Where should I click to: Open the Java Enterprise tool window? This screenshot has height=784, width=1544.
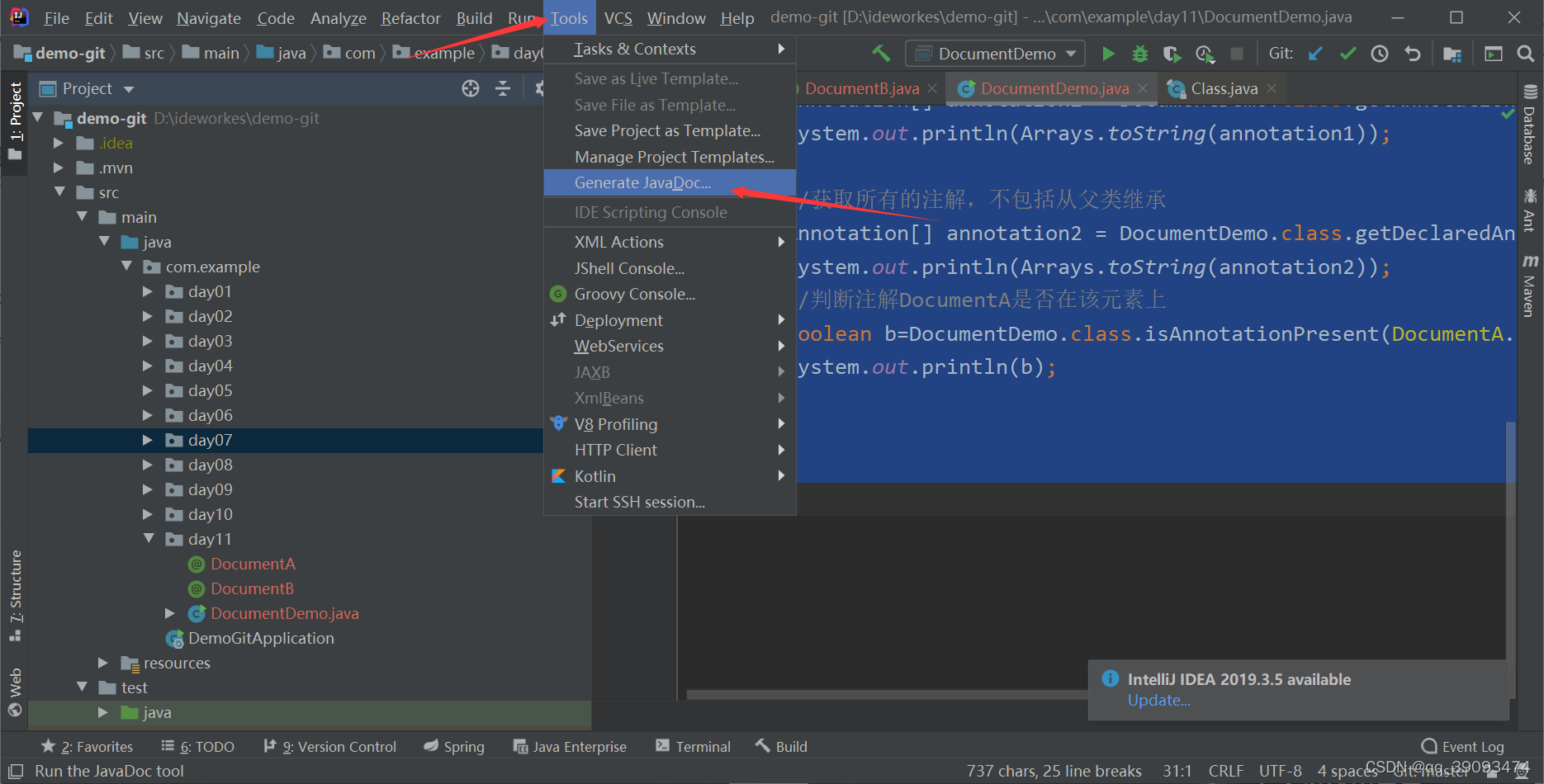click(x=570, y=747)
